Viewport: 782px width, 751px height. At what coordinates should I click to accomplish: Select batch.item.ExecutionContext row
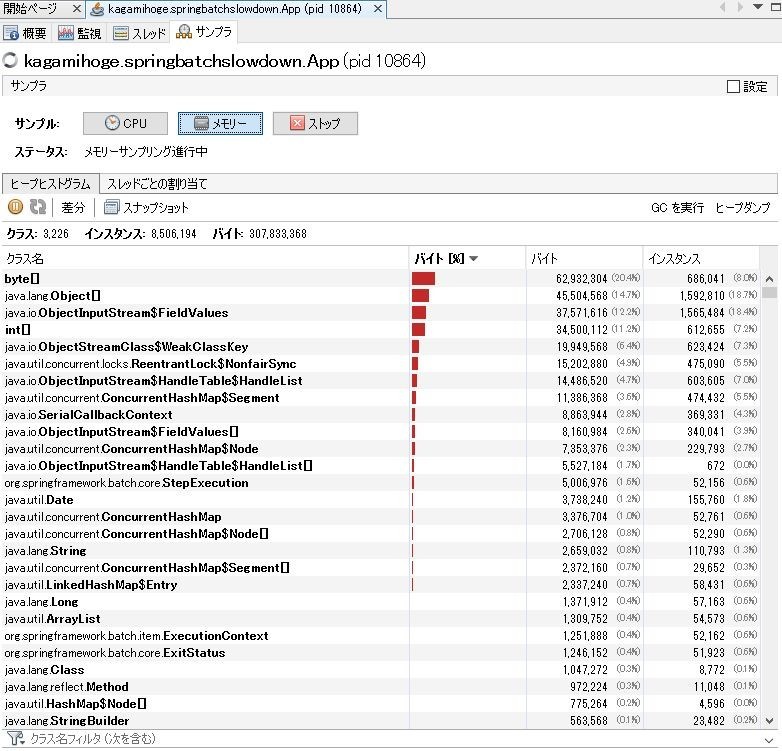click(381, 636)
